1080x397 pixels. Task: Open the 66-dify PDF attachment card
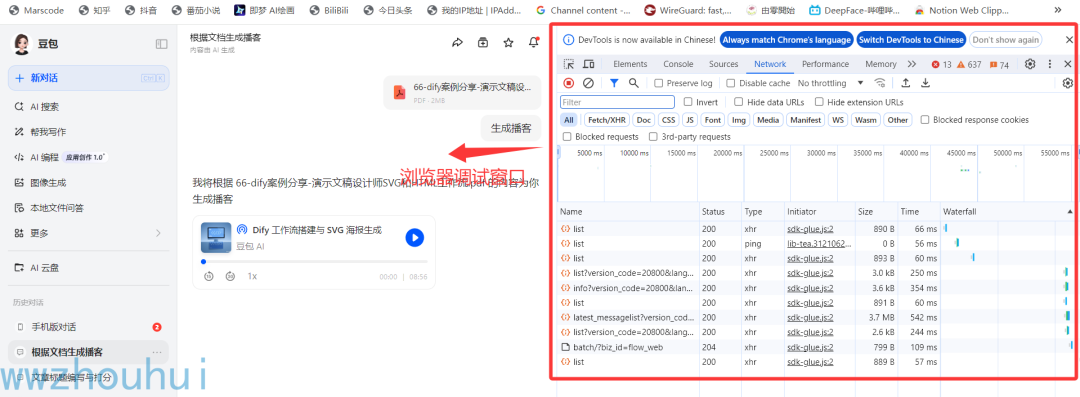click(462, 92)
